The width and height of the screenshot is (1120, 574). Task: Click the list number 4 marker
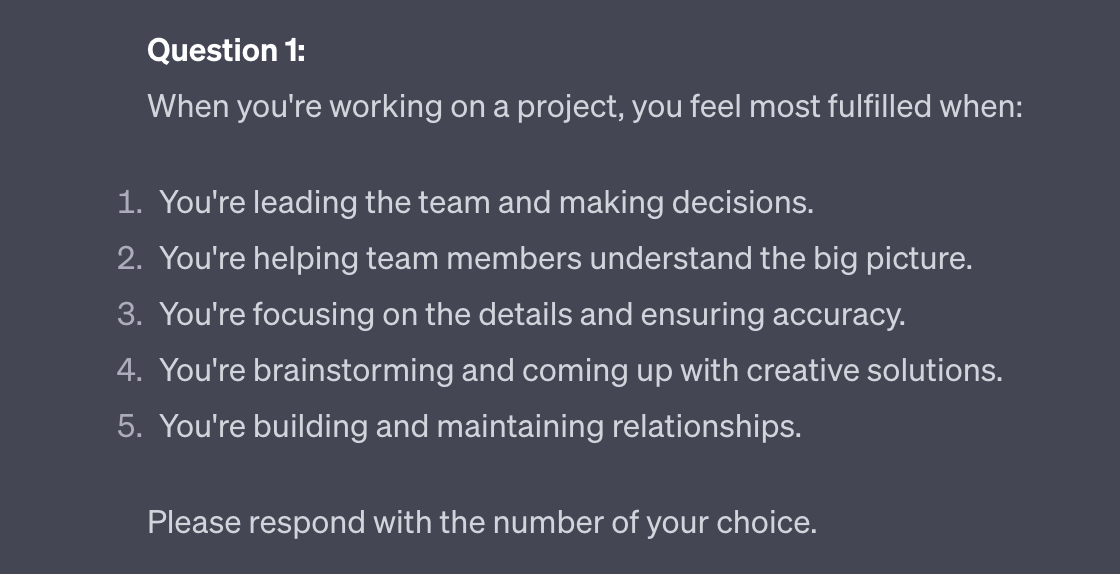[x=130, y=371]
